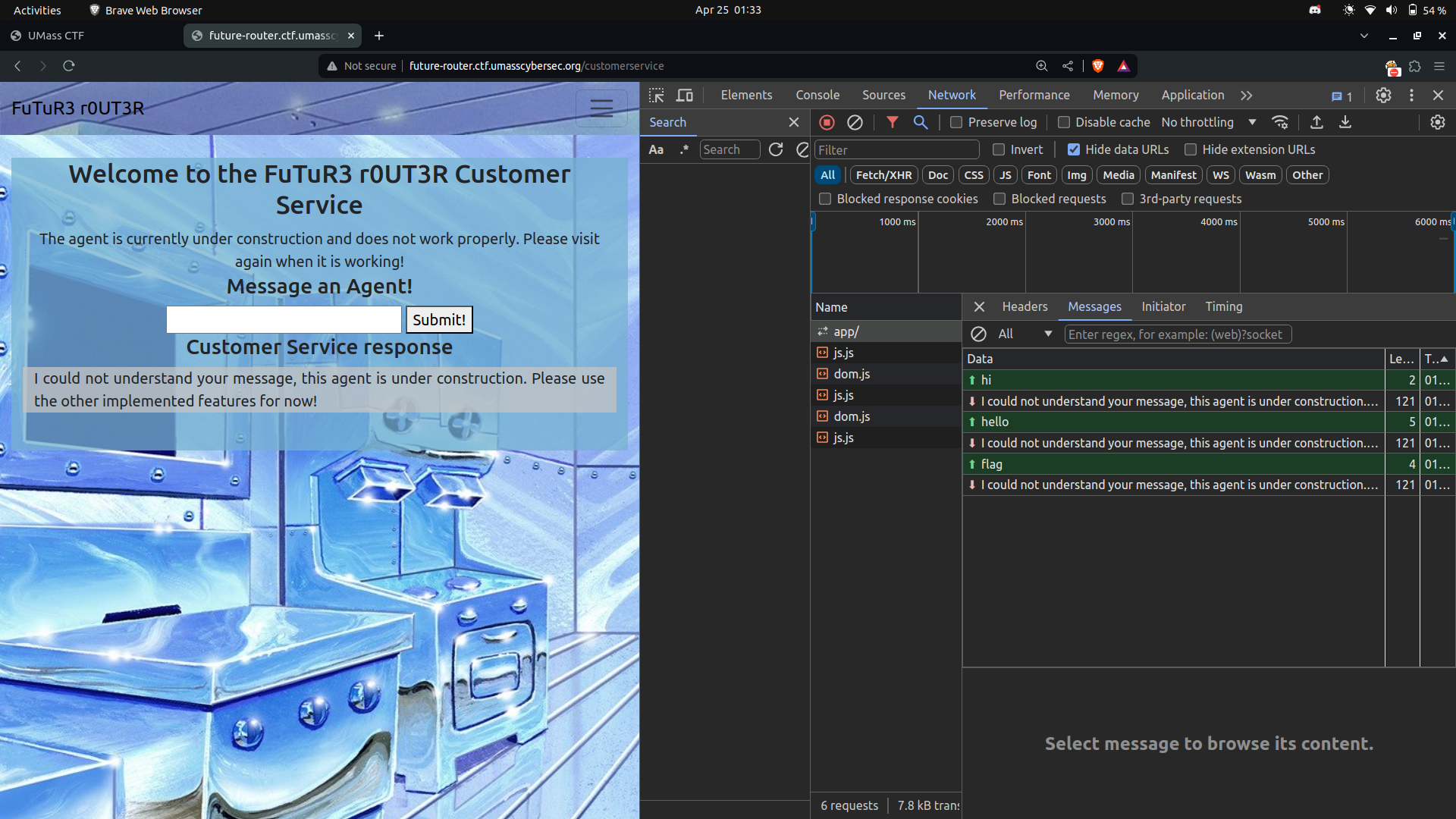The width and height of the screenshot is (1456, 819).
Task: Open the Headers tab
Action: click(1025, 306)
